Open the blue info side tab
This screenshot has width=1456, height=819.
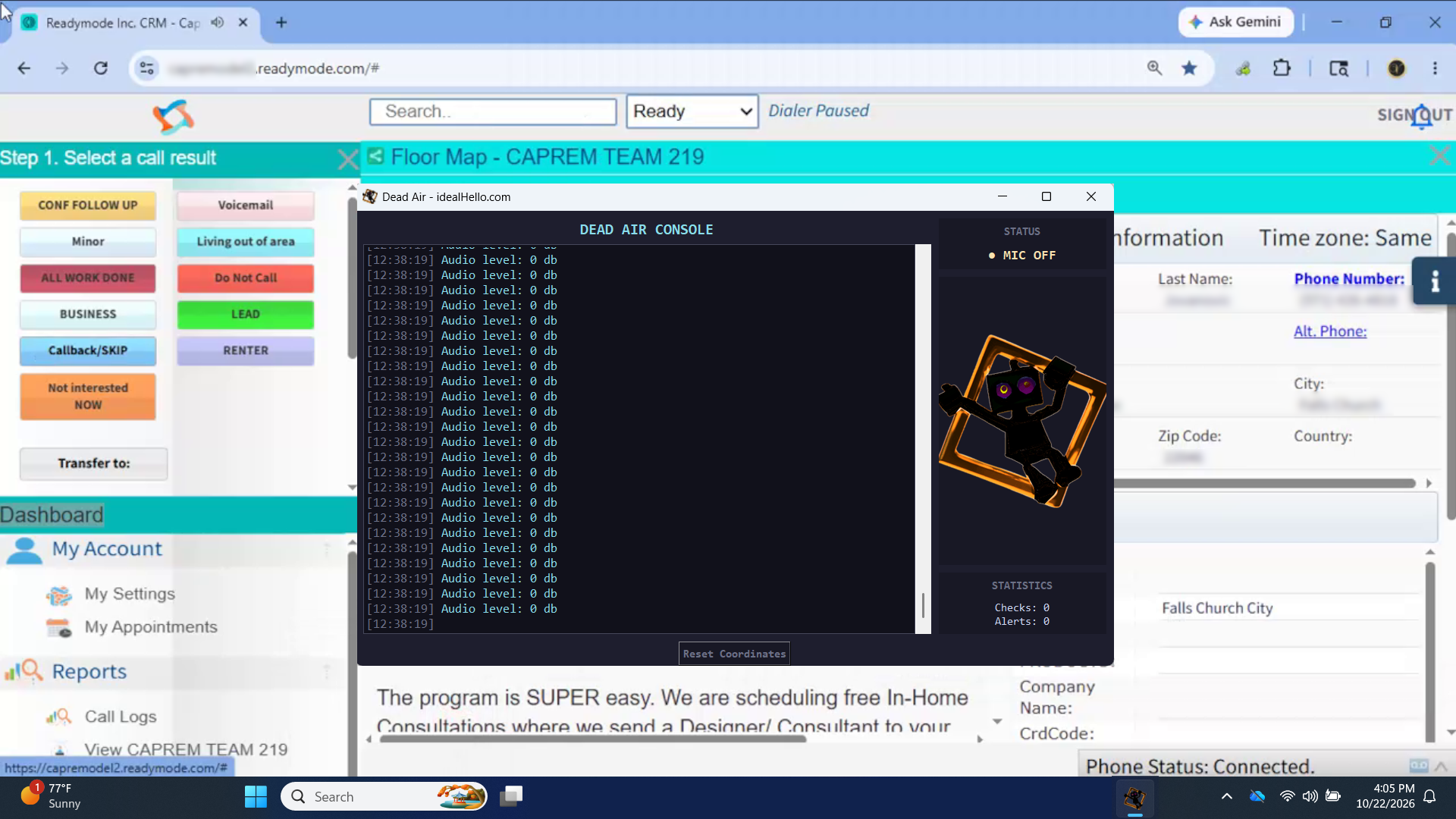pyautogui.click(x=1434, y=281)
